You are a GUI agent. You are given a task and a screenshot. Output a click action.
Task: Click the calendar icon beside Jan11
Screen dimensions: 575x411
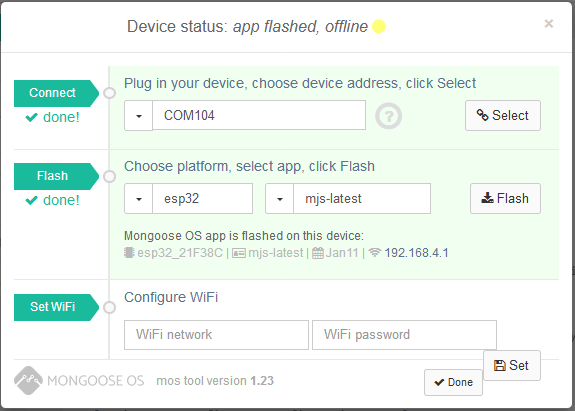pyautogui.click(x=318, y=253)
